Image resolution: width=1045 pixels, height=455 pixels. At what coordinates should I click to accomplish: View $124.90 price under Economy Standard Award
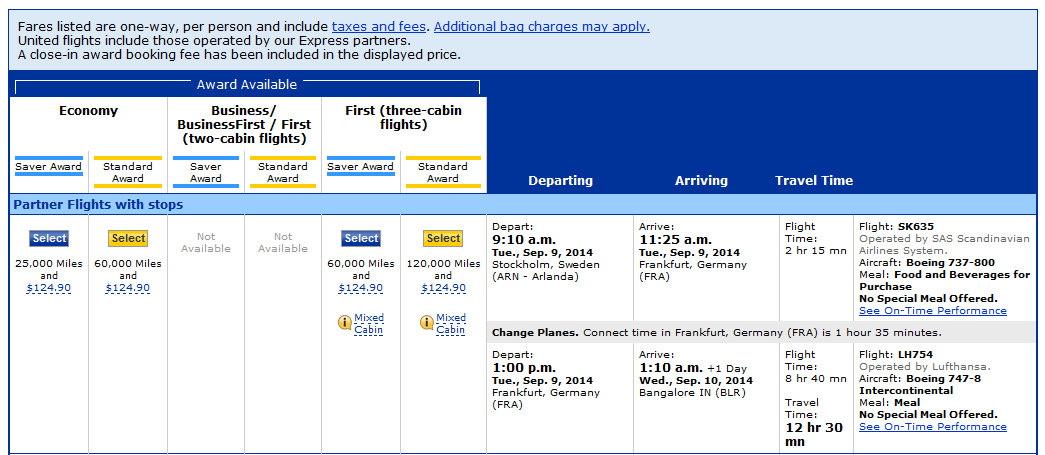pyautogui.click(x=128, y=288)
